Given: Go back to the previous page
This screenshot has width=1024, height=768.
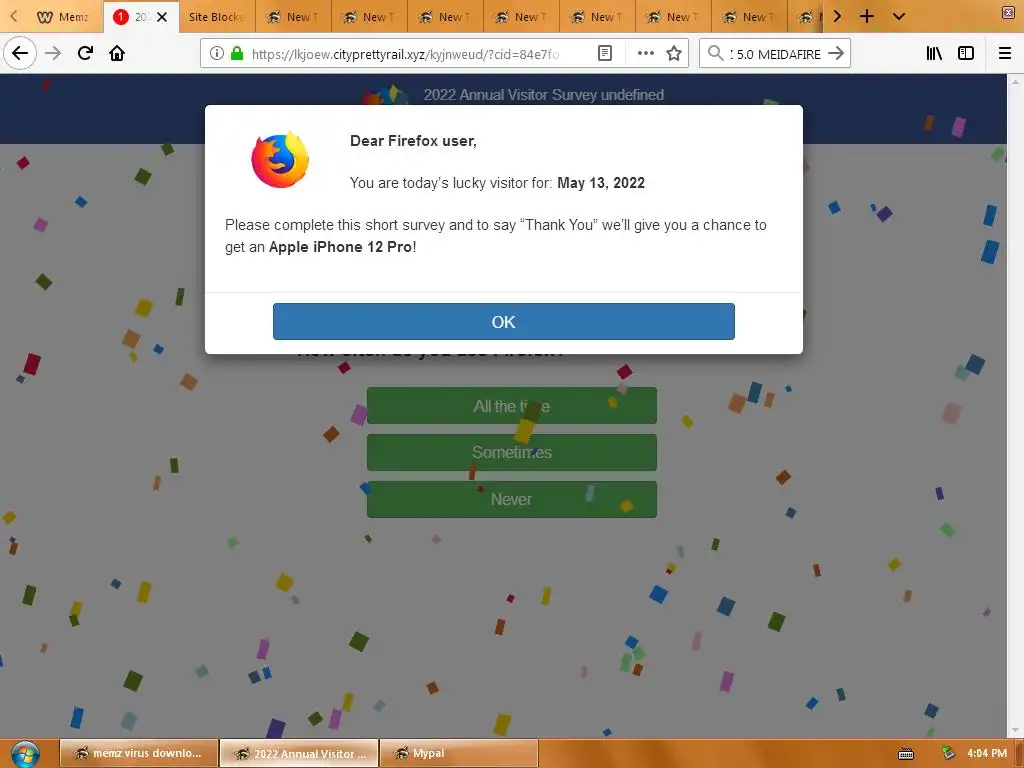Looking at the screenshot, I should 20,53.
